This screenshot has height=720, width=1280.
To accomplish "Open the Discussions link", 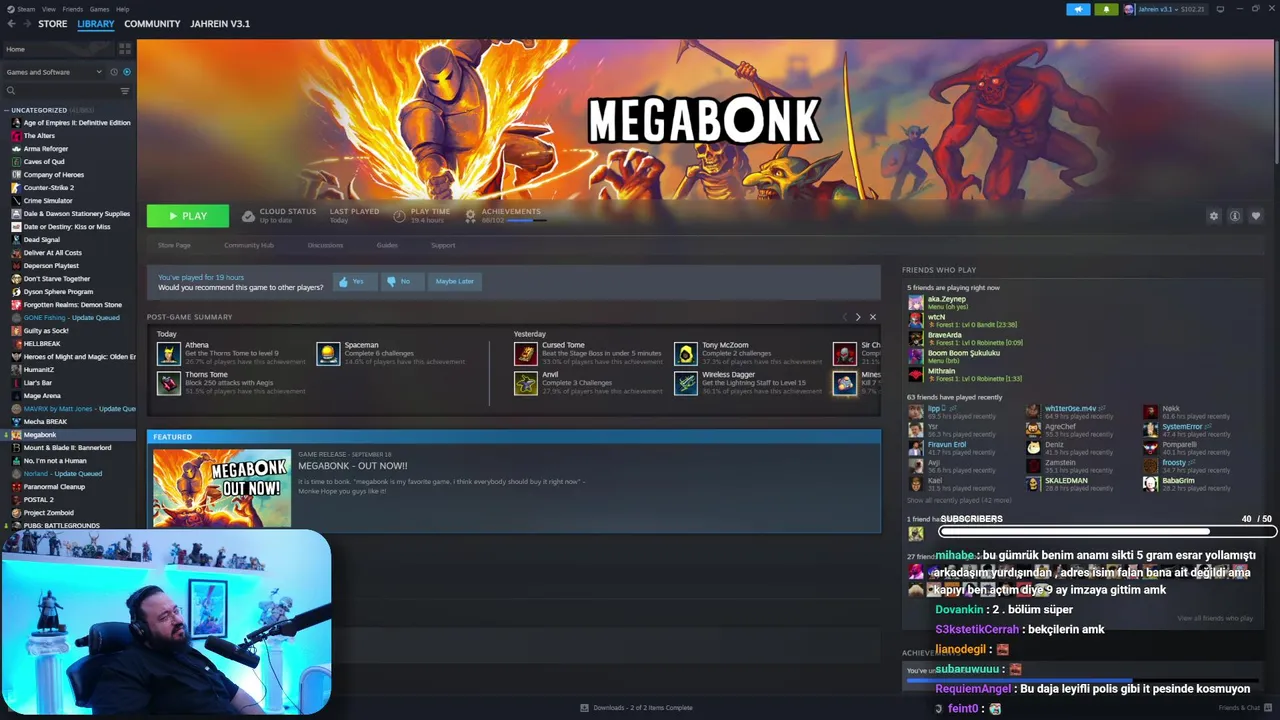I will point(325,245).
